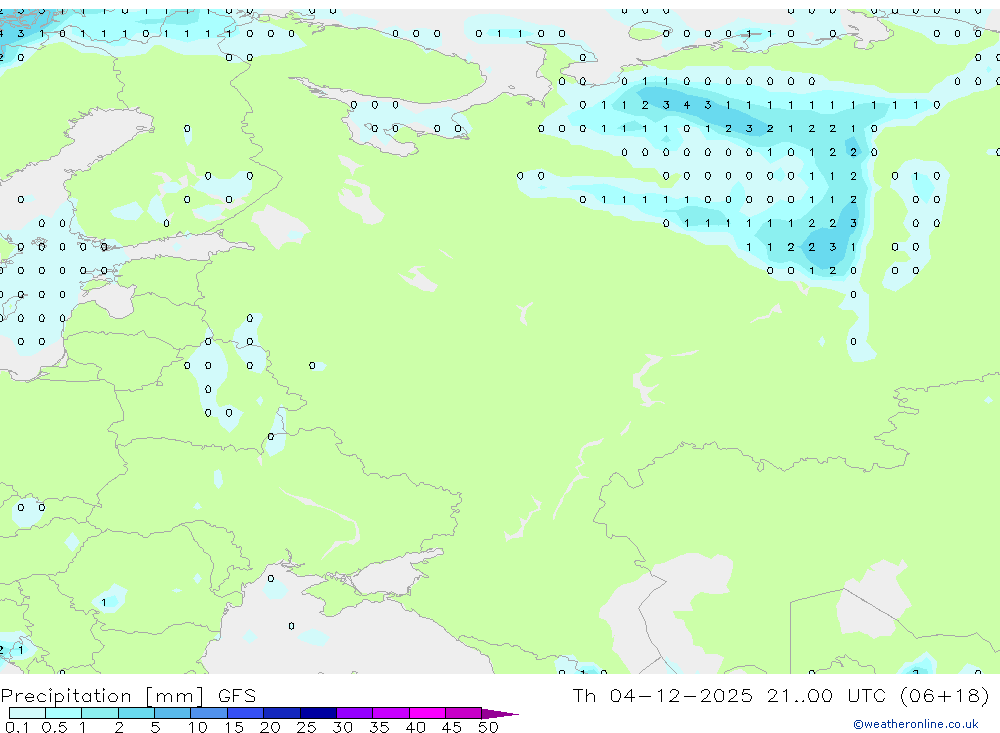Image resolution: width=1000 pixels, height=733 pixels.
Task: Select the 20–25 mm dark blue swatch
Action: [x=282, y=713]
